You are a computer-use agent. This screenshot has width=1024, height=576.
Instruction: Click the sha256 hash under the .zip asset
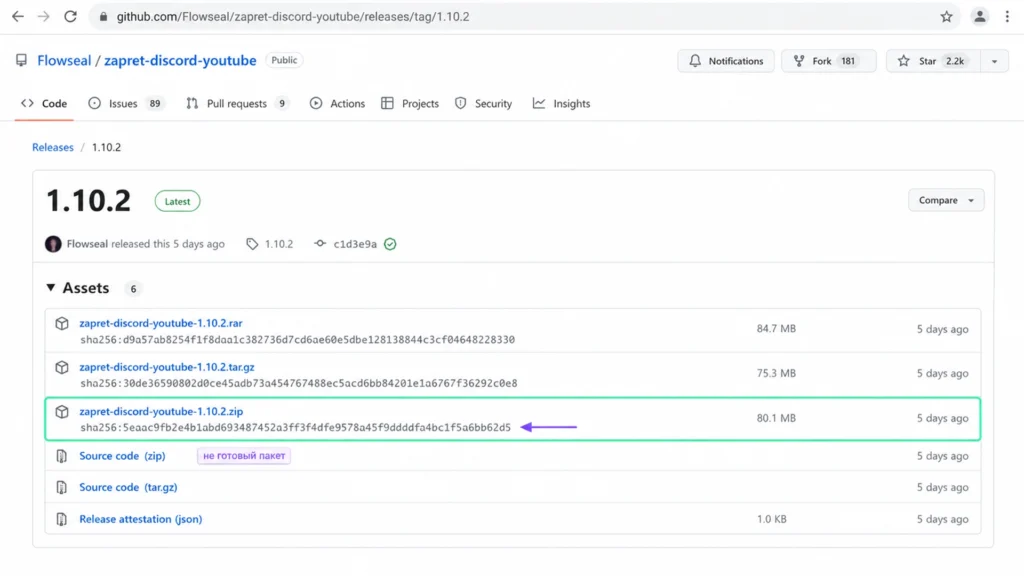tap(295, 428)
